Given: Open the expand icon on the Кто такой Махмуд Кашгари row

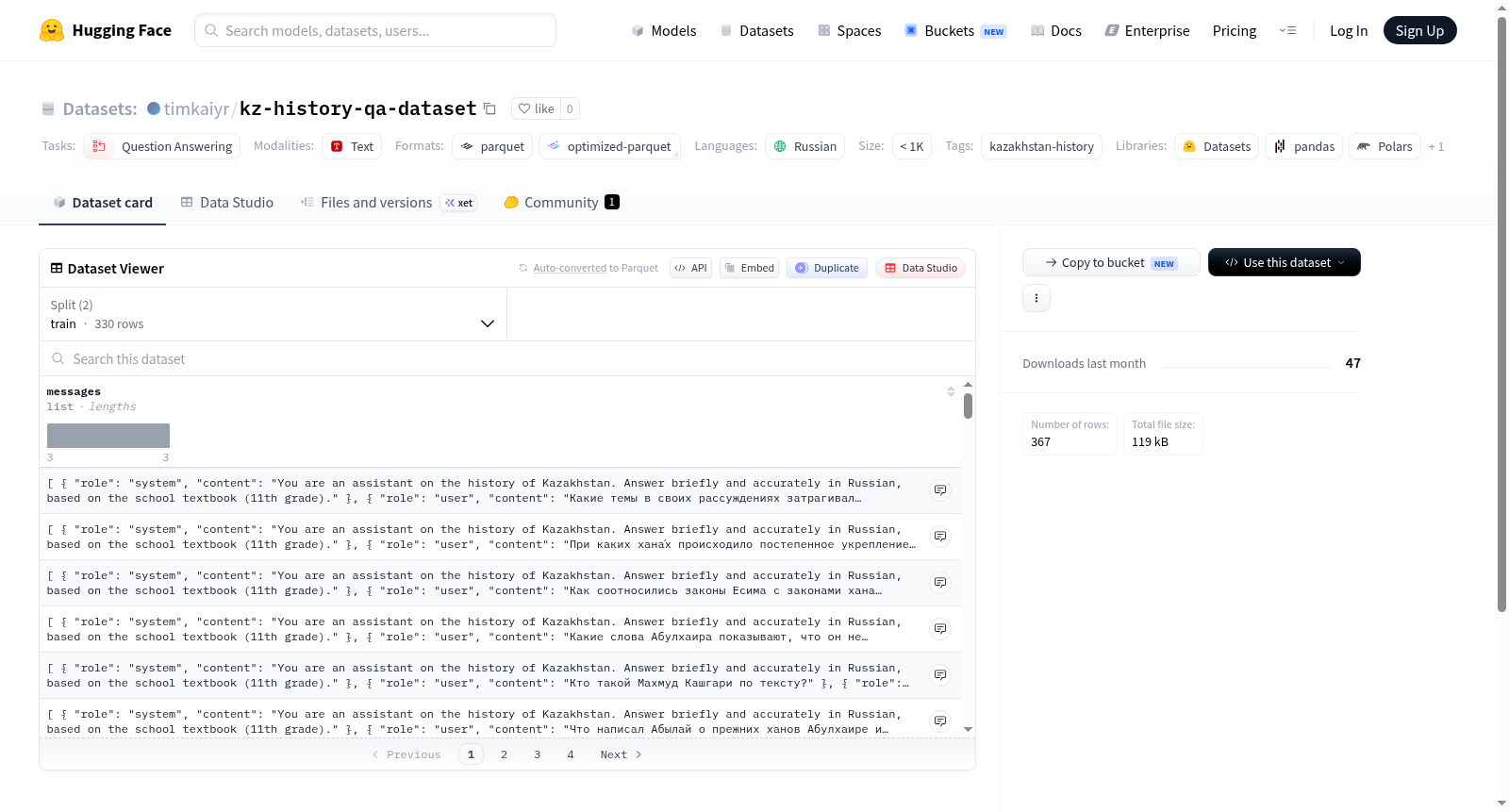Looking at the screenshot, I should coord(940,675).
